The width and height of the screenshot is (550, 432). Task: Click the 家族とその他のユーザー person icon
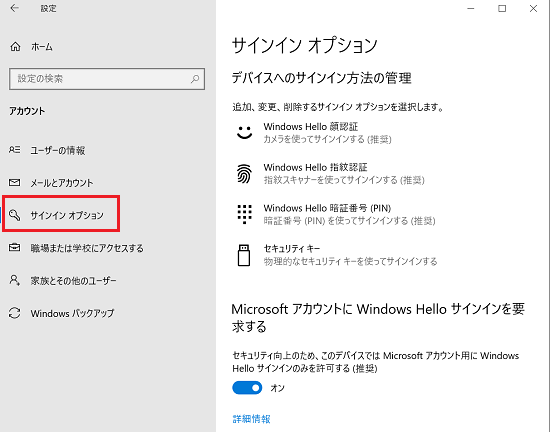[14, 280]
